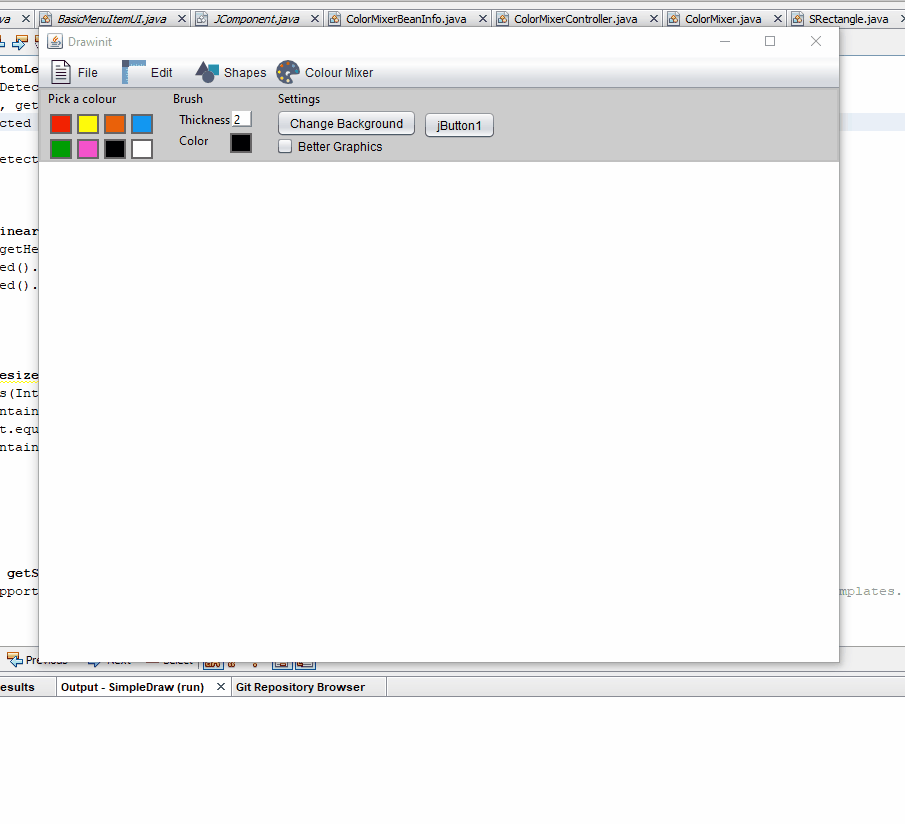Open the Shapes menu

(231, 73)
